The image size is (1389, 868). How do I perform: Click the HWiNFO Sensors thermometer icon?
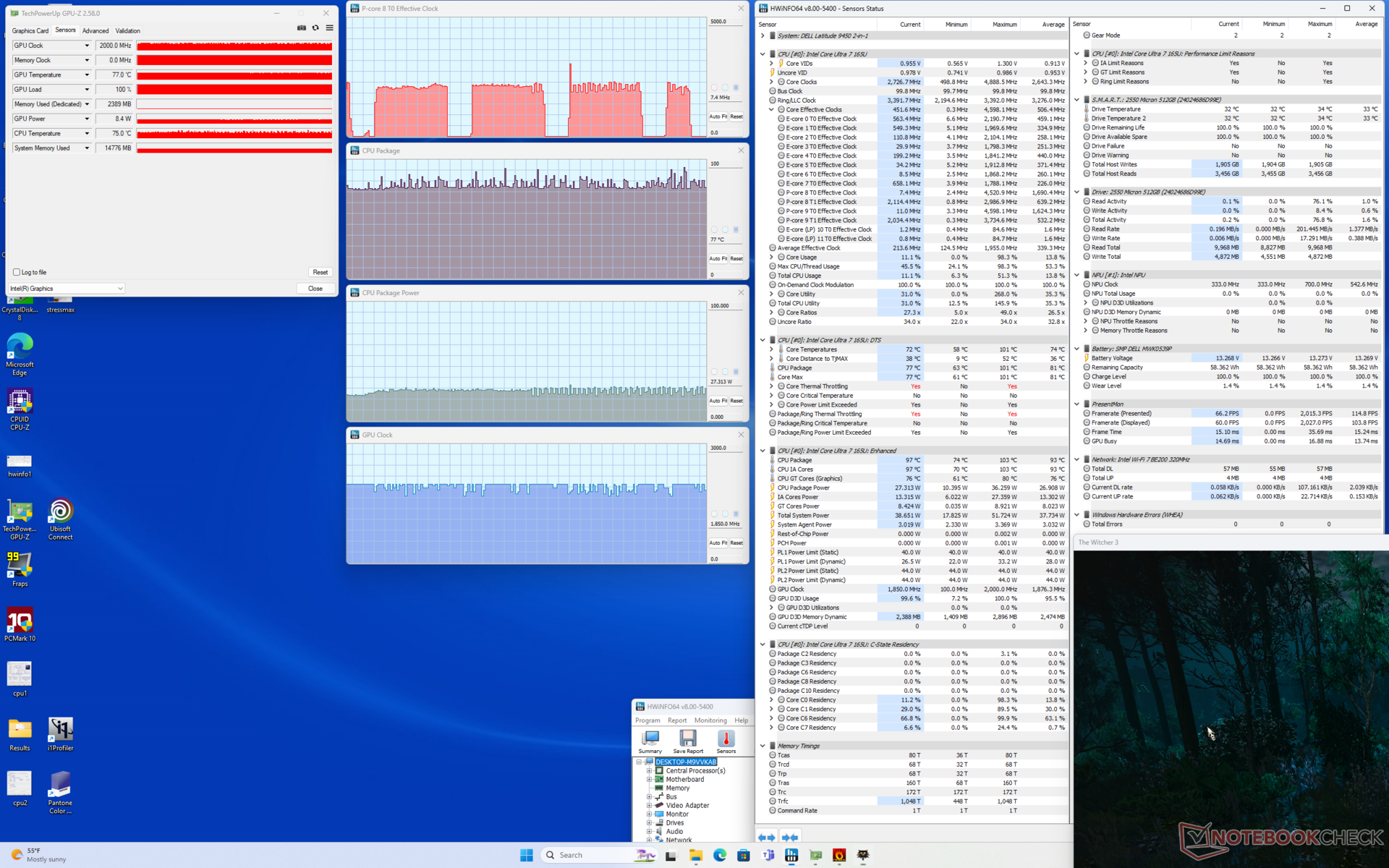click(726, 739)
